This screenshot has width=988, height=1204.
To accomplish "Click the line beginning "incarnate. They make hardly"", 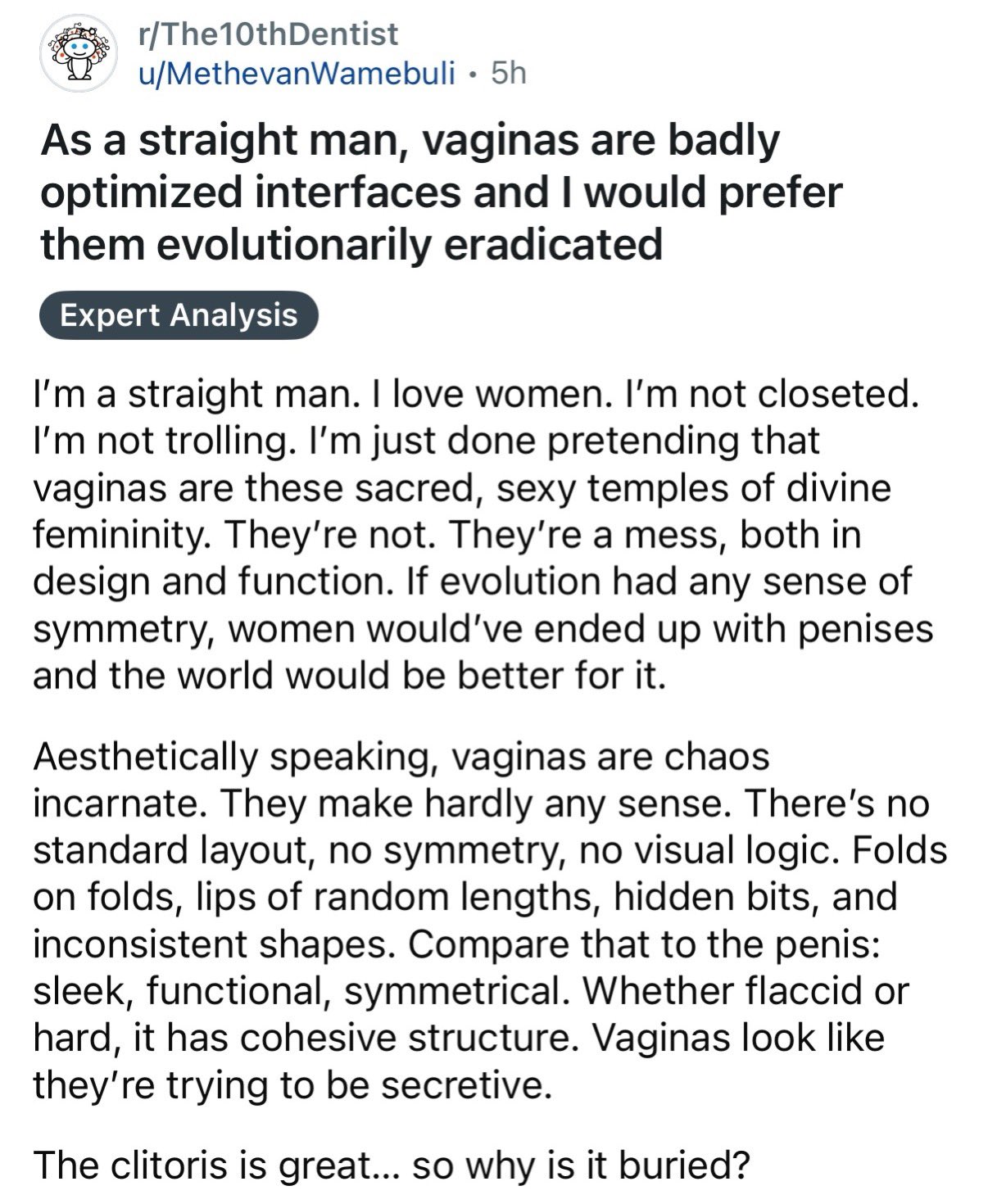I will (481, 803).
